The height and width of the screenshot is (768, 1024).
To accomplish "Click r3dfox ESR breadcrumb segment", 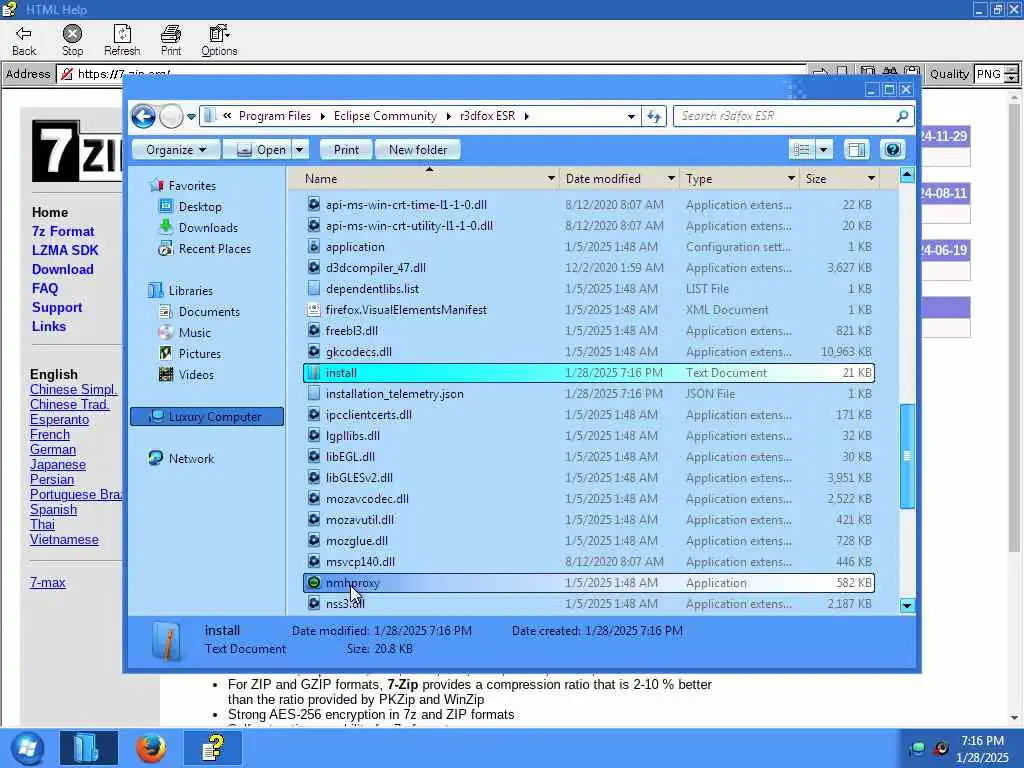I will click(487, 116).
